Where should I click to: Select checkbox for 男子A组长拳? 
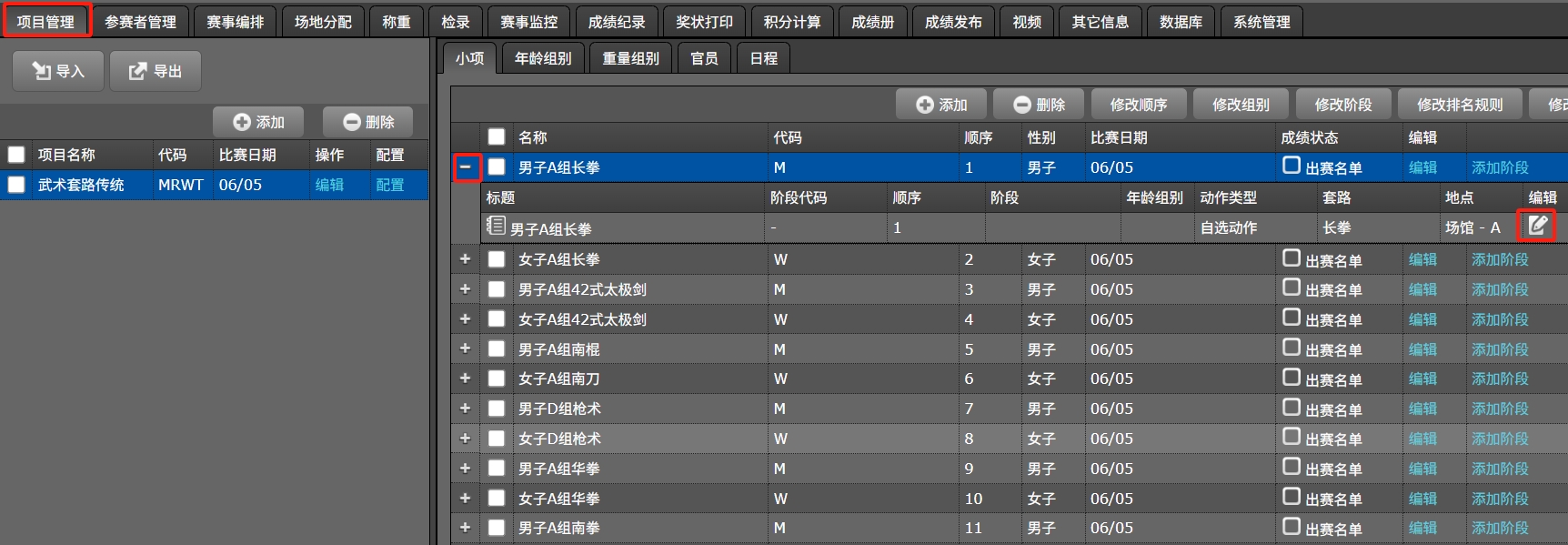[x=496, y=167]
